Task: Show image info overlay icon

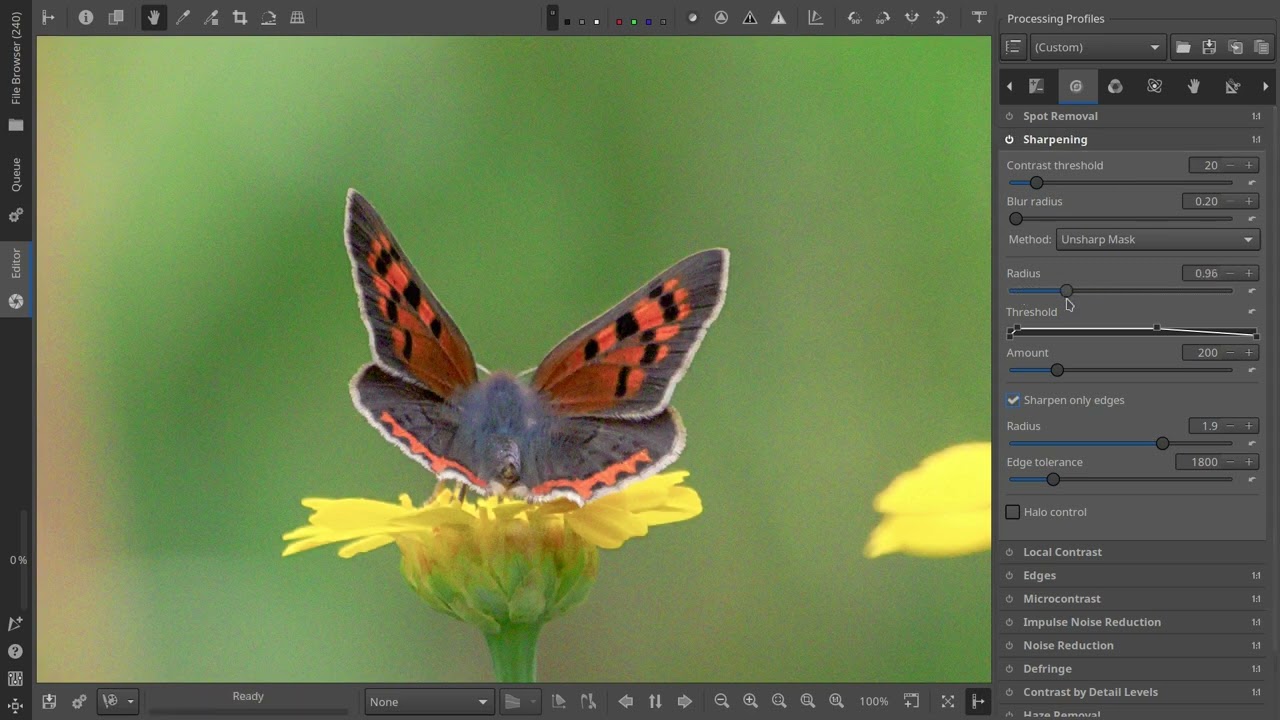Action: pyautogui.click(x=86, y=17)
